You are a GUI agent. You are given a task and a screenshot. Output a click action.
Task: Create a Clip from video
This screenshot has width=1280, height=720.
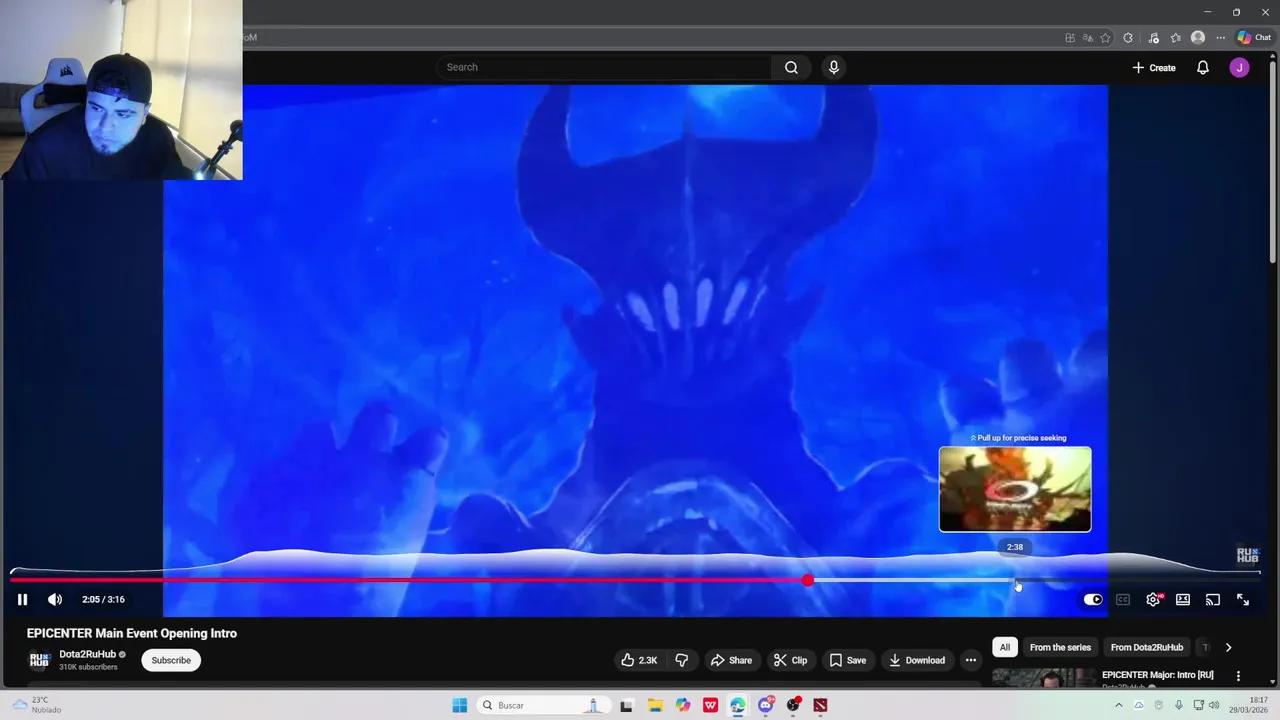coord(791,660)
